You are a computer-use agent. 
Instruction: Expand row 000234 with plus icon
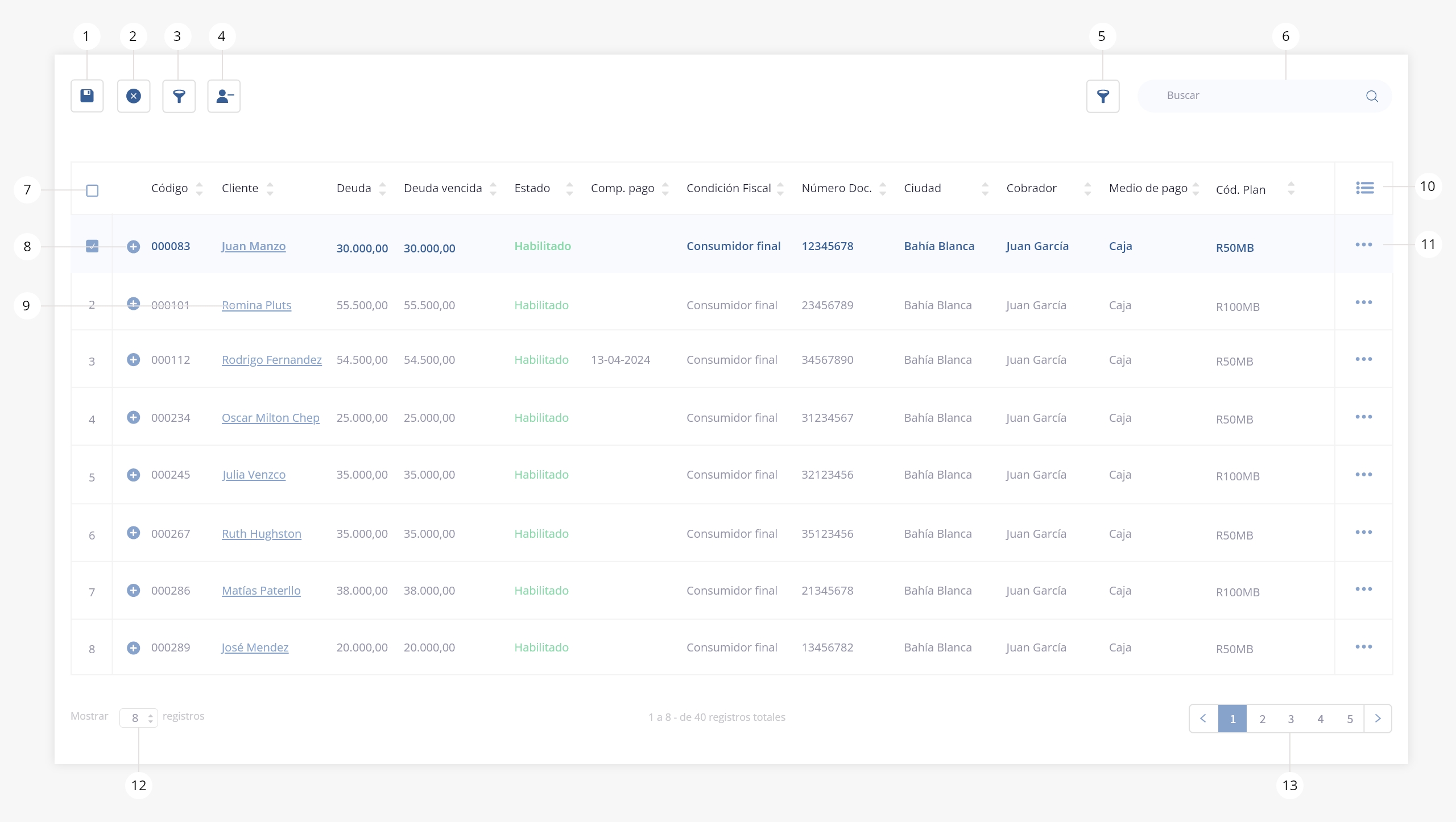coord(133,417)
